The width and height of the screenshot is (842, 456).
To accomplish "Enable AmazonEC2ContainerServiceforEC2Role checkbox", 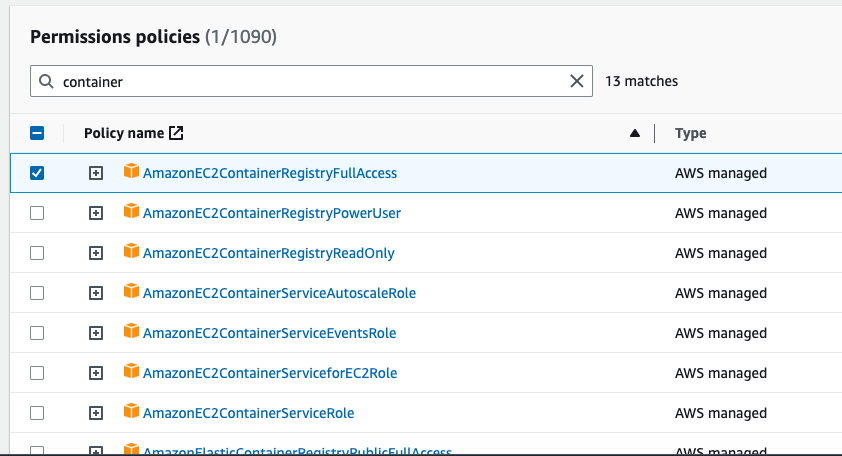I will (x=37, y=373).
